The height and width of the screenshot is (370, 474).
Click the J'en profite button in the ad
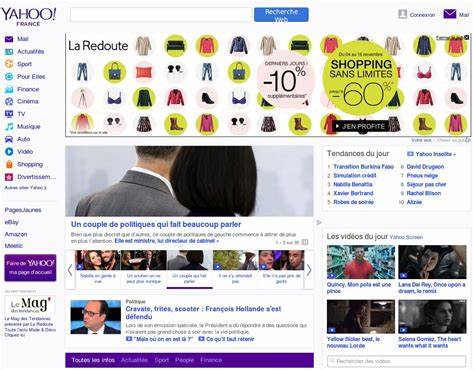point(361,127)
